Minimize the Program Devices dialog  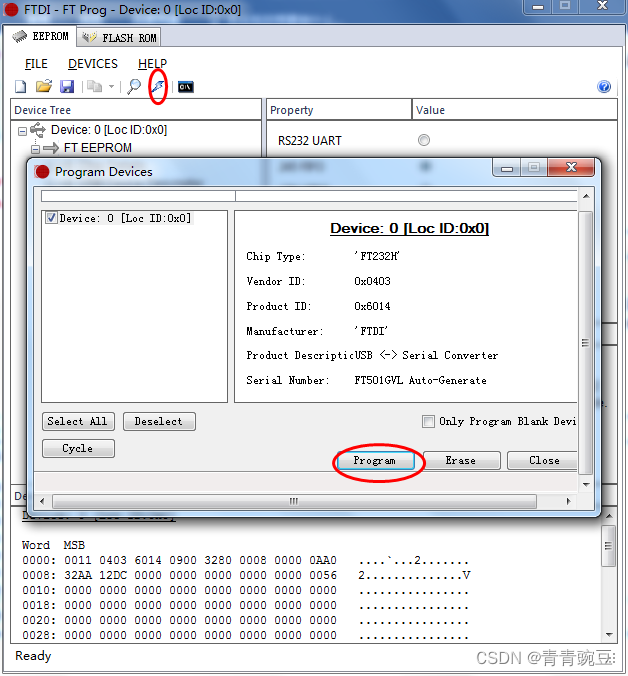tap(507, 167)
